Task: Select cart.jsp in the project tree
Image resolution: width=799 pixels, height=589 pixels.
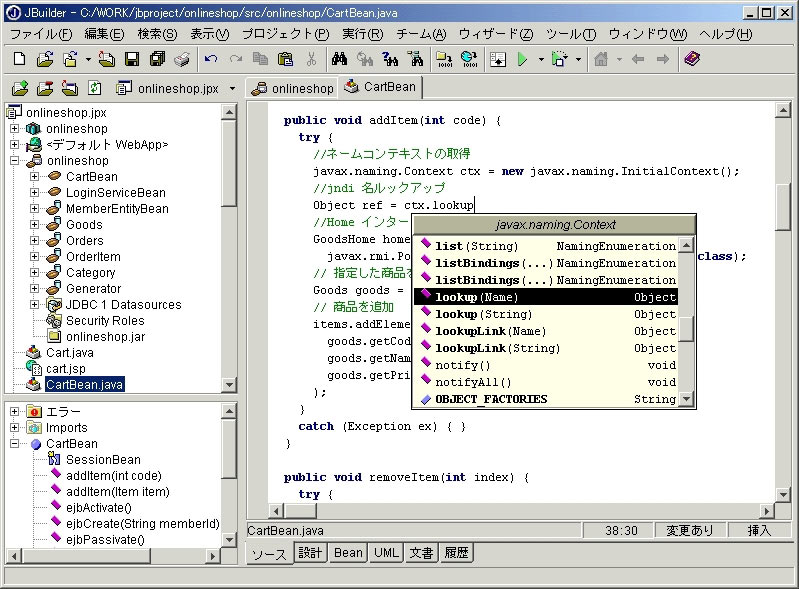Action: pyautogui.click(x=66, y=369)
